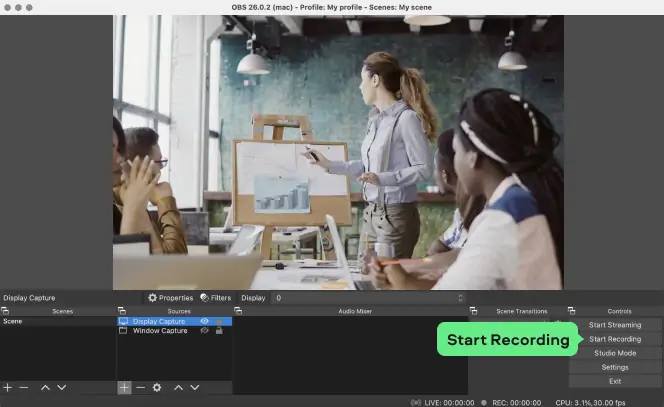
Task: Move scene up with the up arrow
Action: (45, 388)
